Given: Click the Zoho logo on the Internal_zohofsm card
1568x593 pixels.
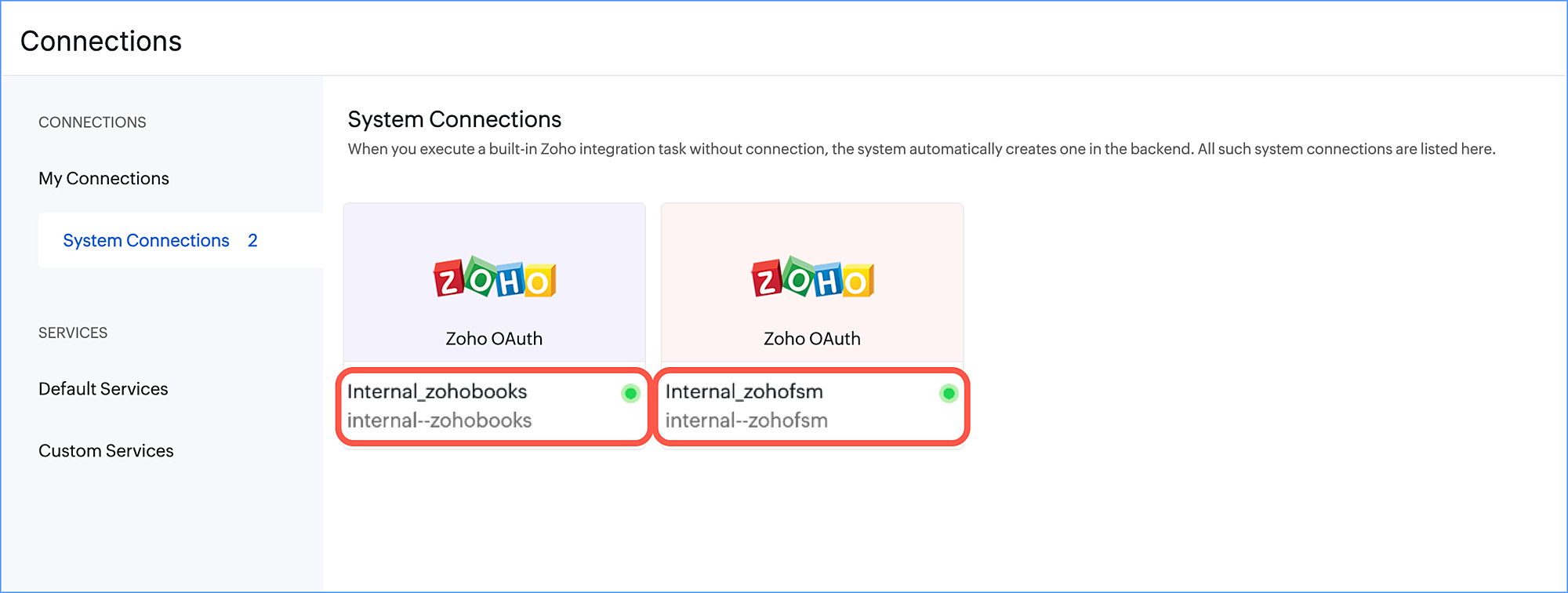Looking at the screenshot, I should point(812,278).
